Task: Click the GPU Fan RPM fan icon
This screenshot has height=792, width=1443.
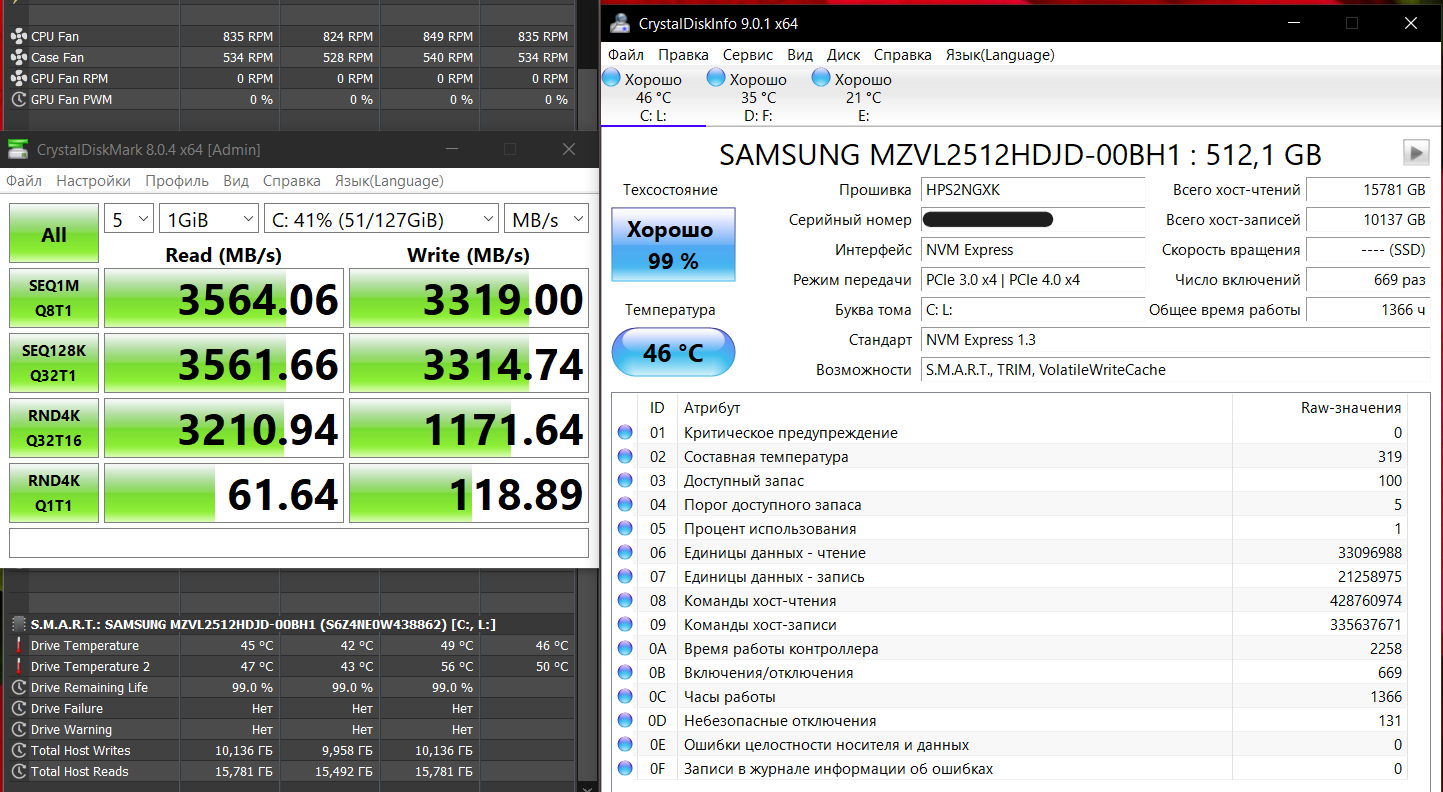Action: coord(18,78)
